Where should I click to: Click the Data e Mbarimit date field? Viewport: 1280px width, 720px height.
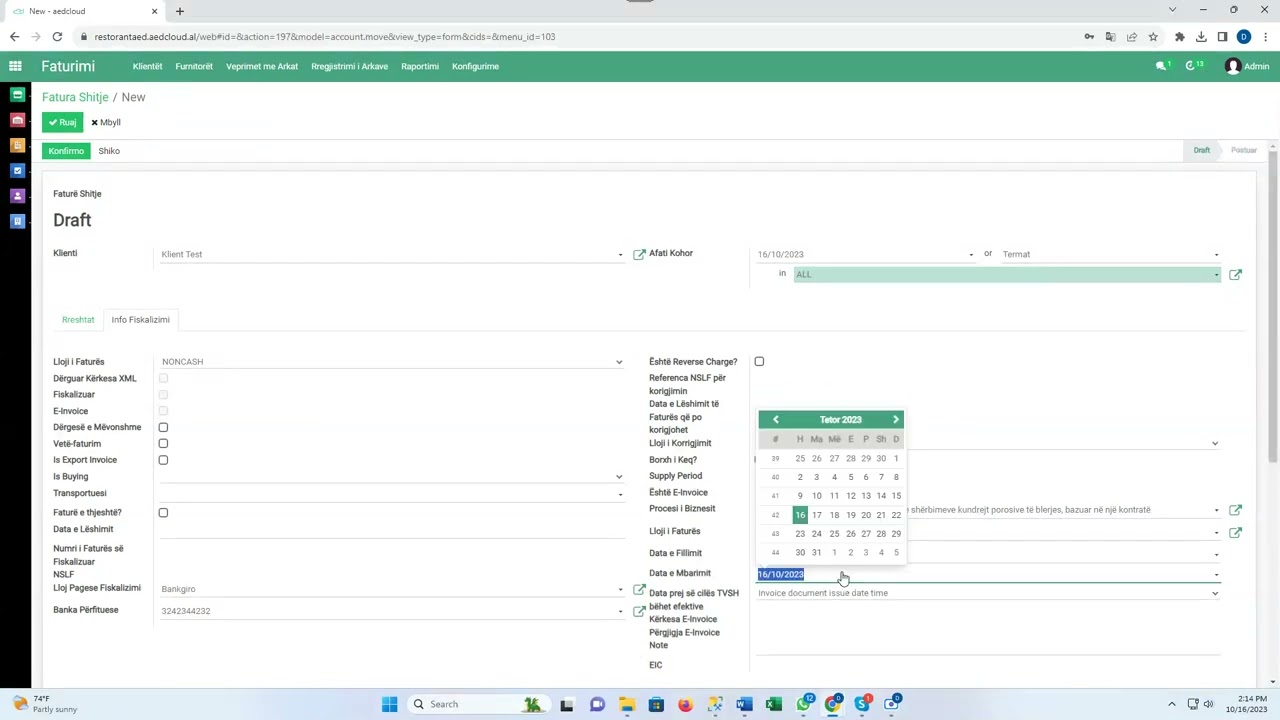click(988, 574)
